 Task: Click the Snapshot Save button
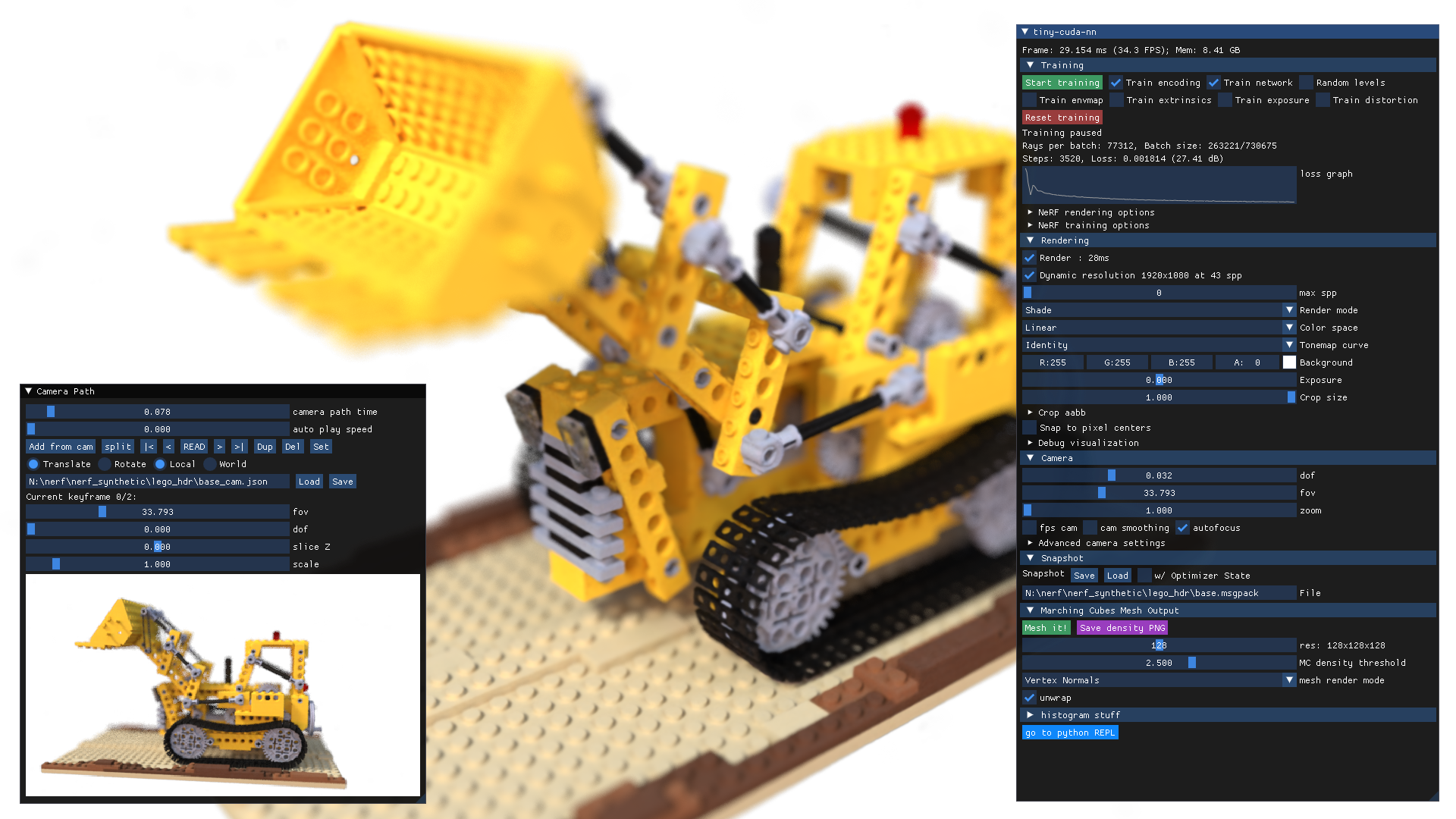[1083, 575]
